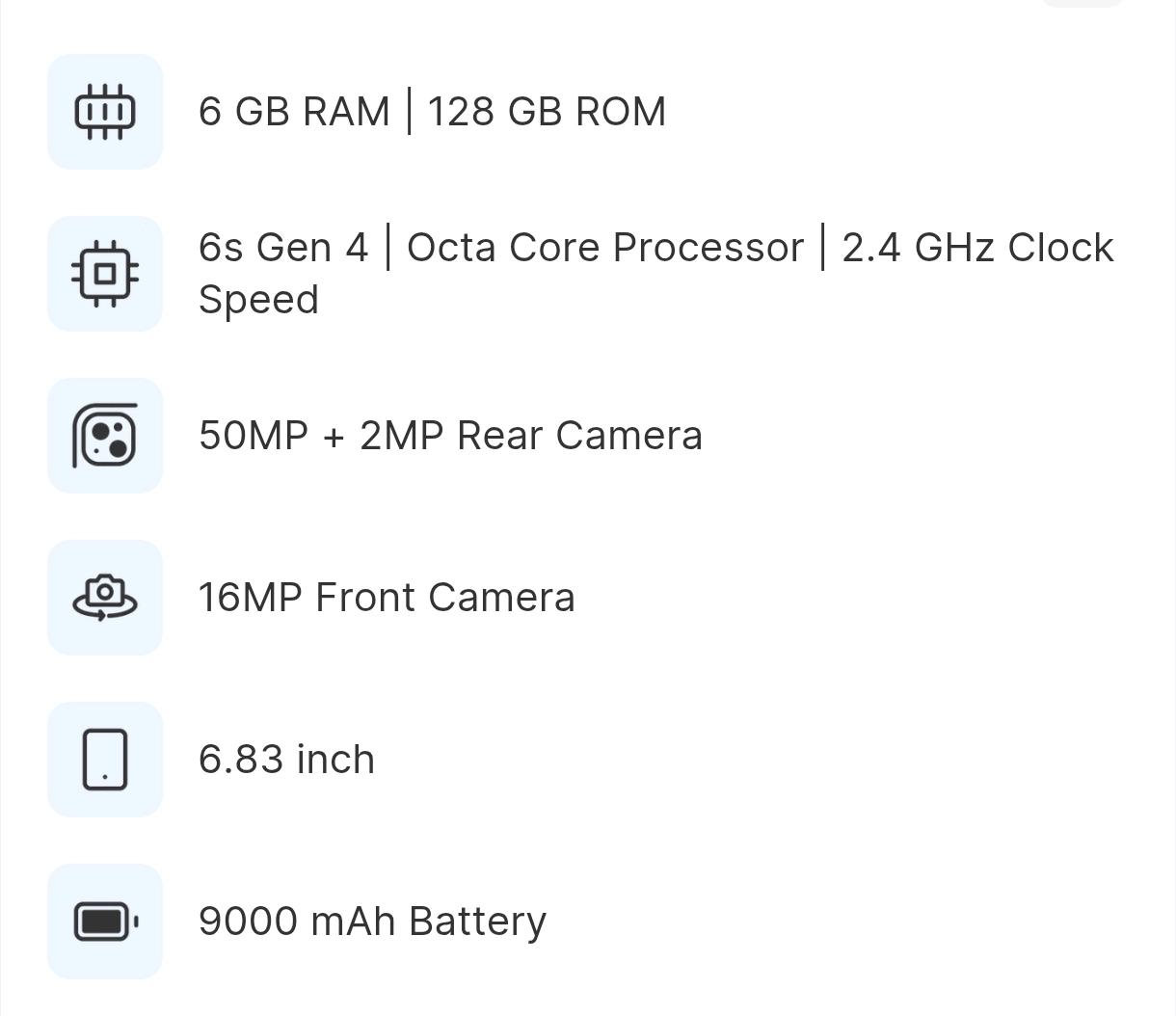Select the 6s Gen 4 label
The image size is (1176, 1016).
(283, 248)
